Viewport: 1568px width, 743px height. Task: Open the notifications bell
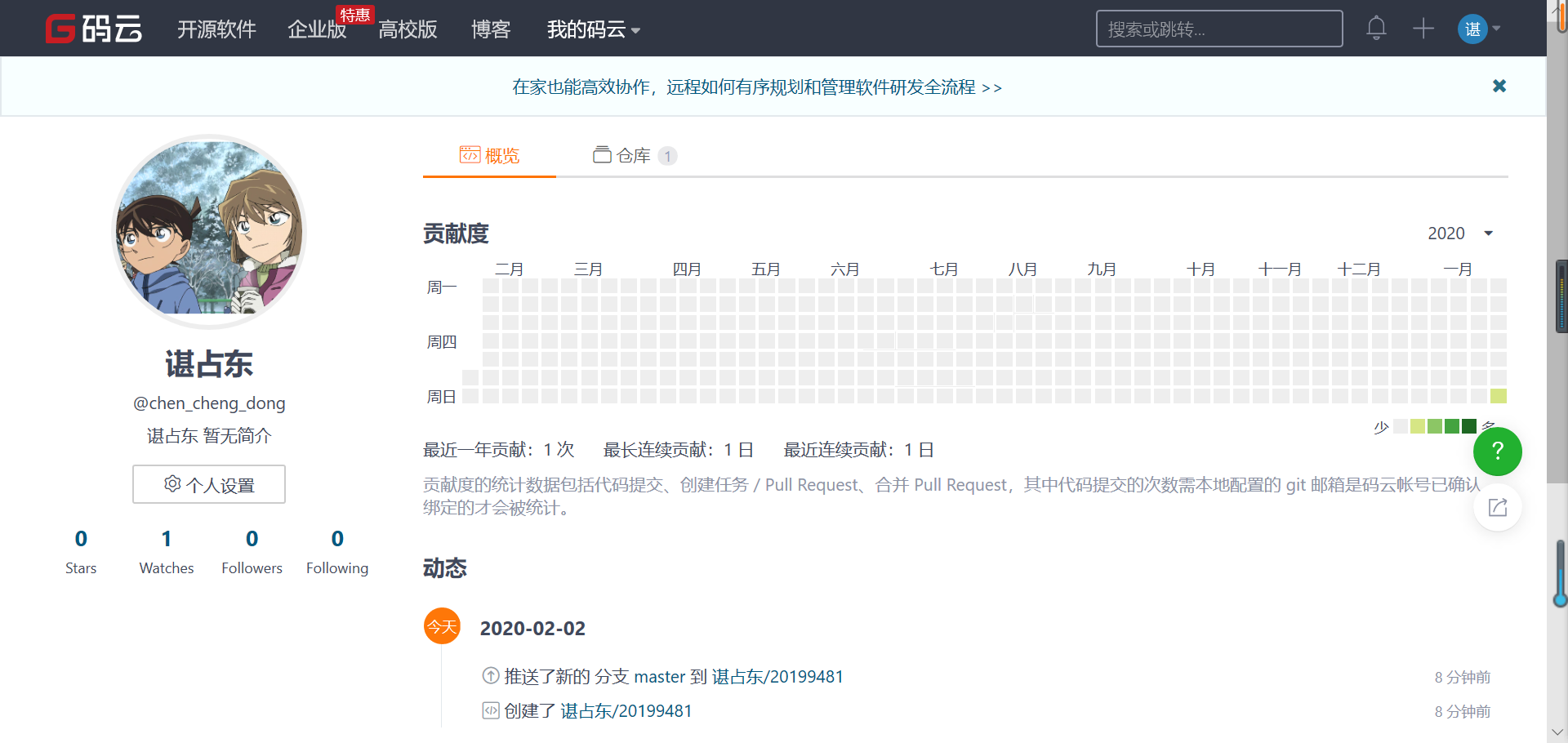[1376, 29]
